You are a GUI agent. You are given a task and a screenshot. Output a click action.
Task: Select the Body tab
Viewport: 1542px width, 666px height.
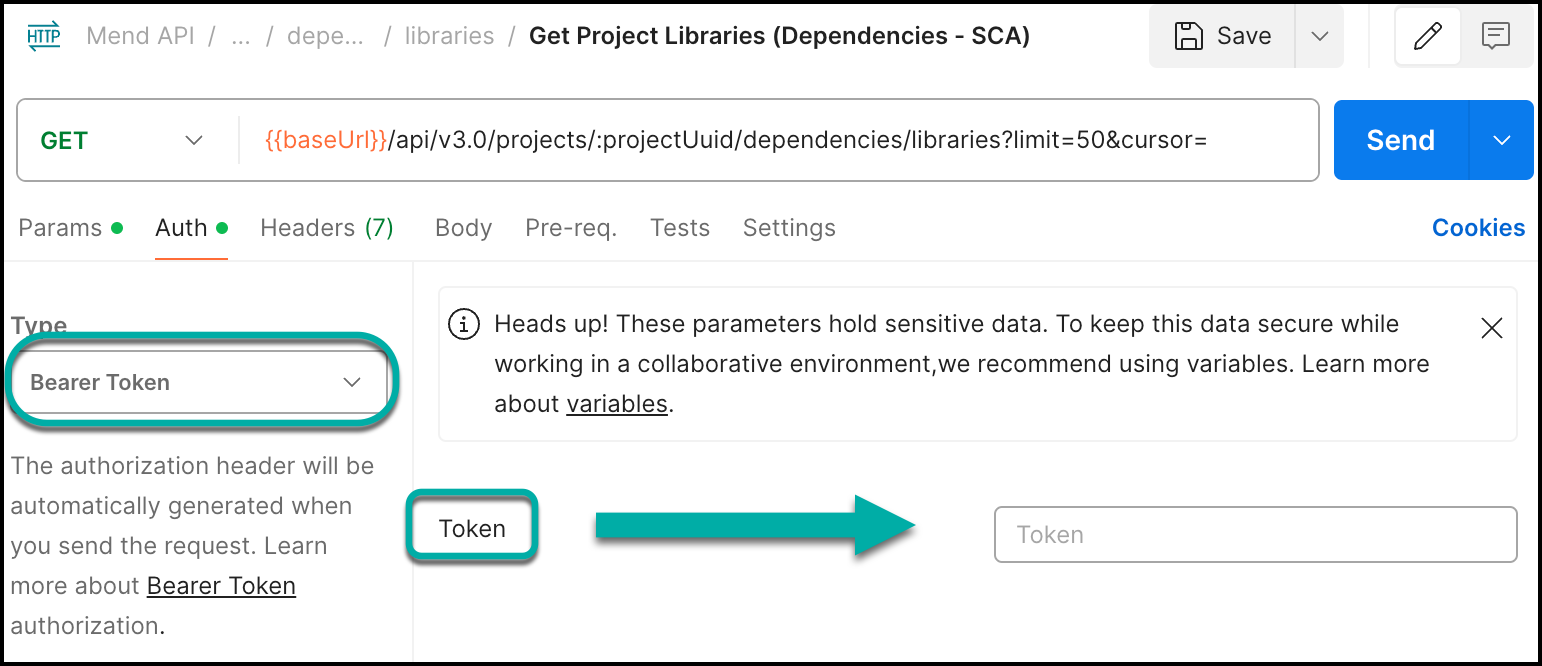463,228
